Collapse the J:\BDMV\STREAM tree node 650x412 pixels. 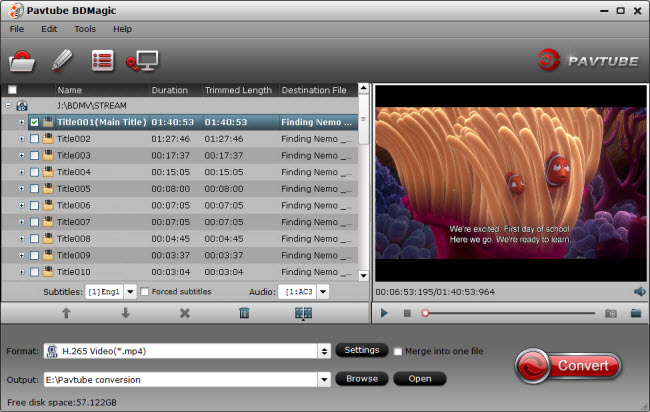8,106
